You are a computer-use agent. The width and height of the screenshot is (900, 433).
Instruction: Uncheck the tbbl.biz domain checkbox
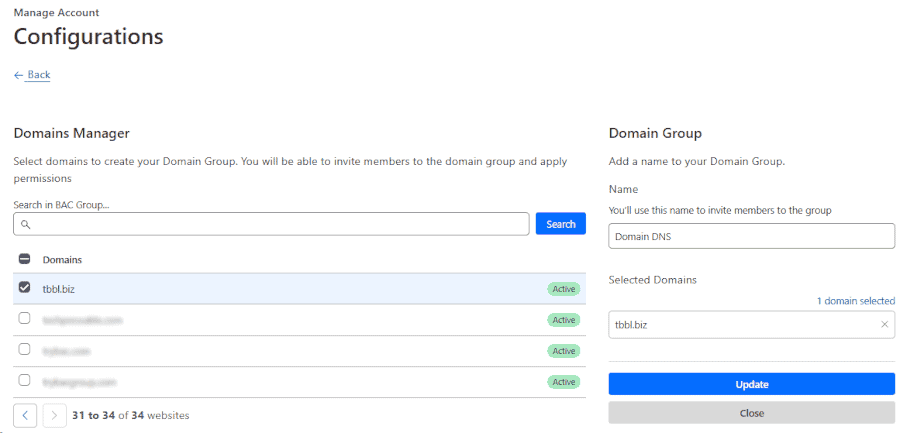(25, 288)
